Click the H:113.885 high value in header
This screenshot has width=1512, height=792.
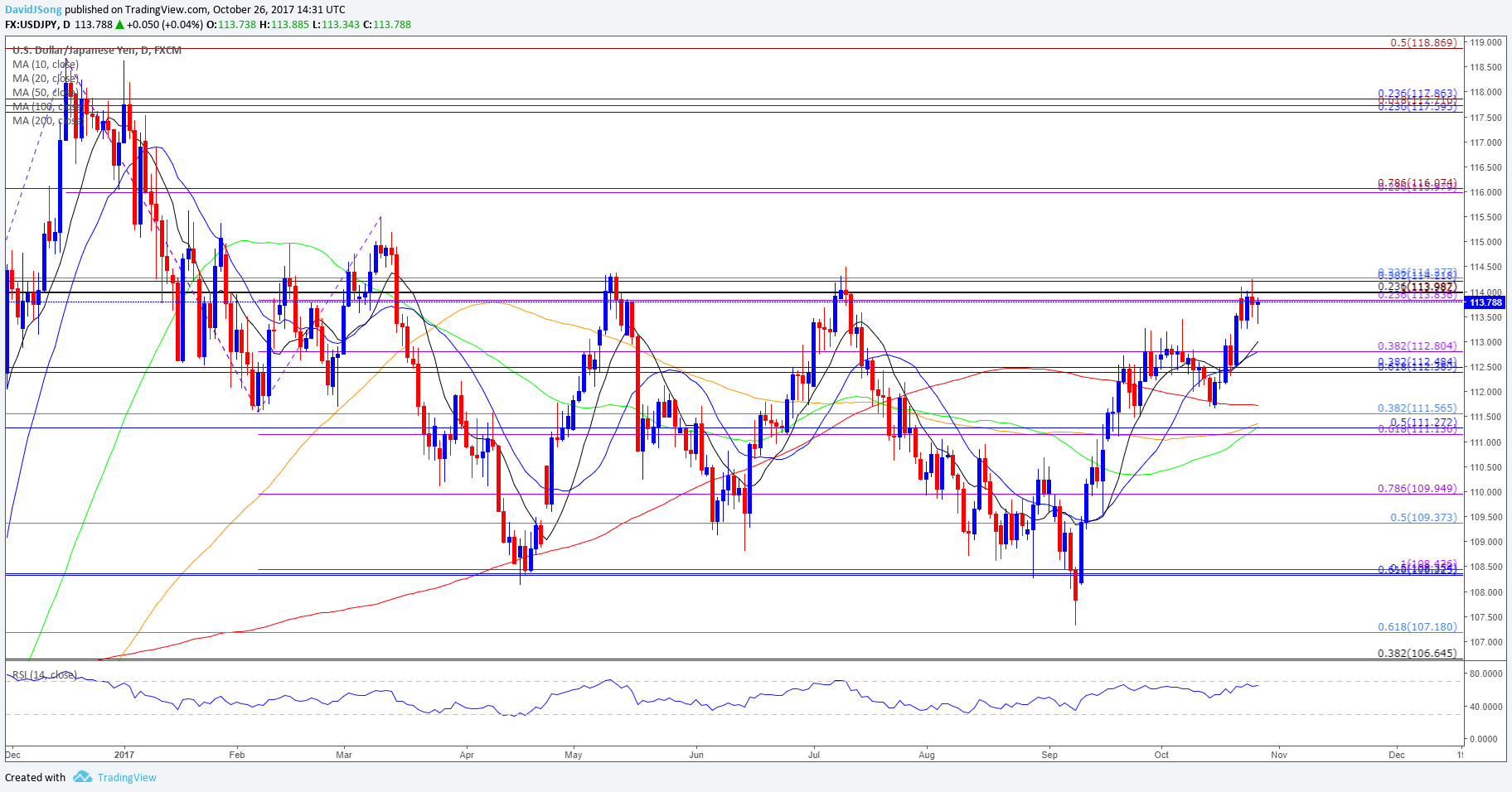tap(284, 25)
